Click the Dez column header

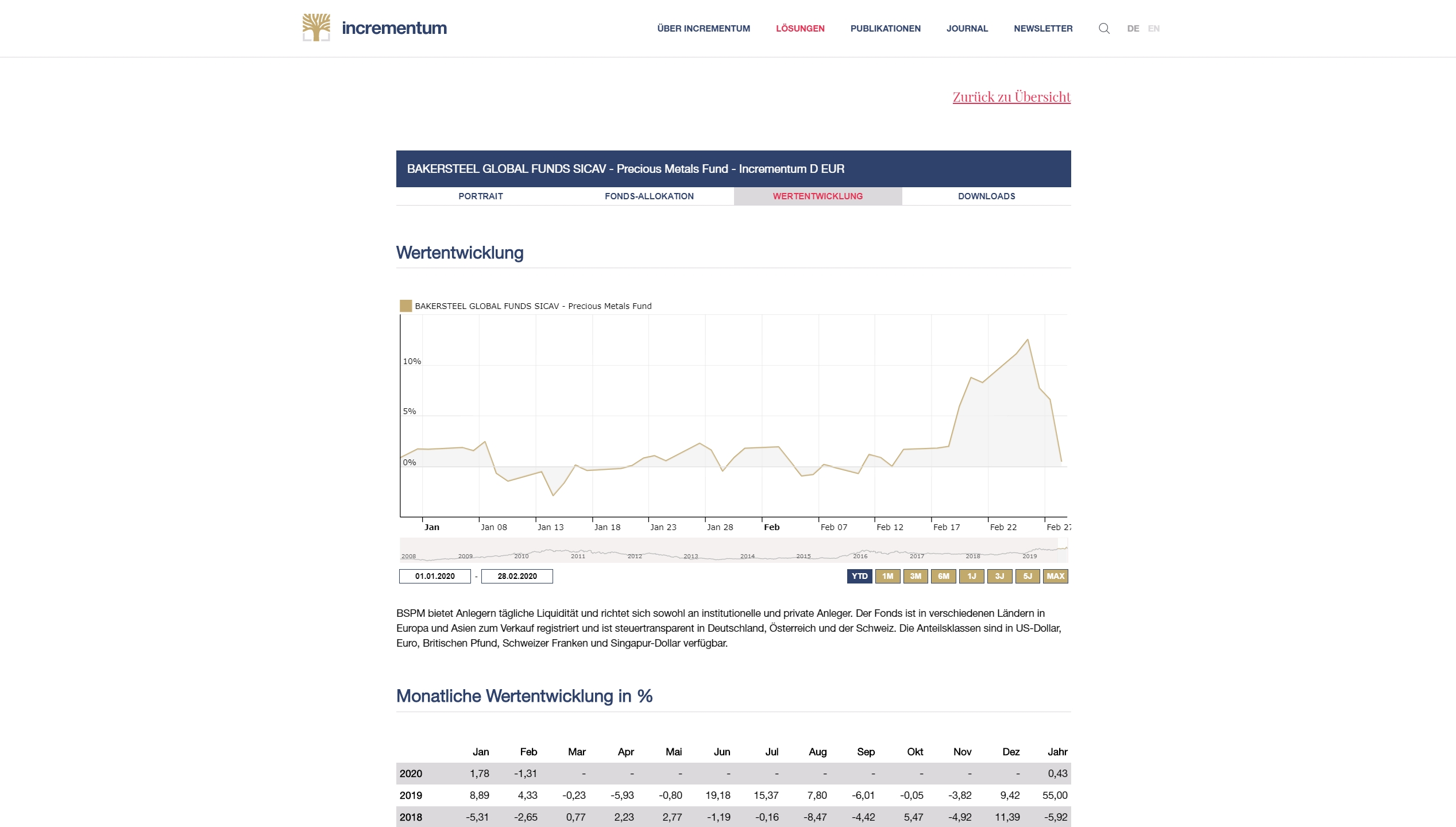1011,752
